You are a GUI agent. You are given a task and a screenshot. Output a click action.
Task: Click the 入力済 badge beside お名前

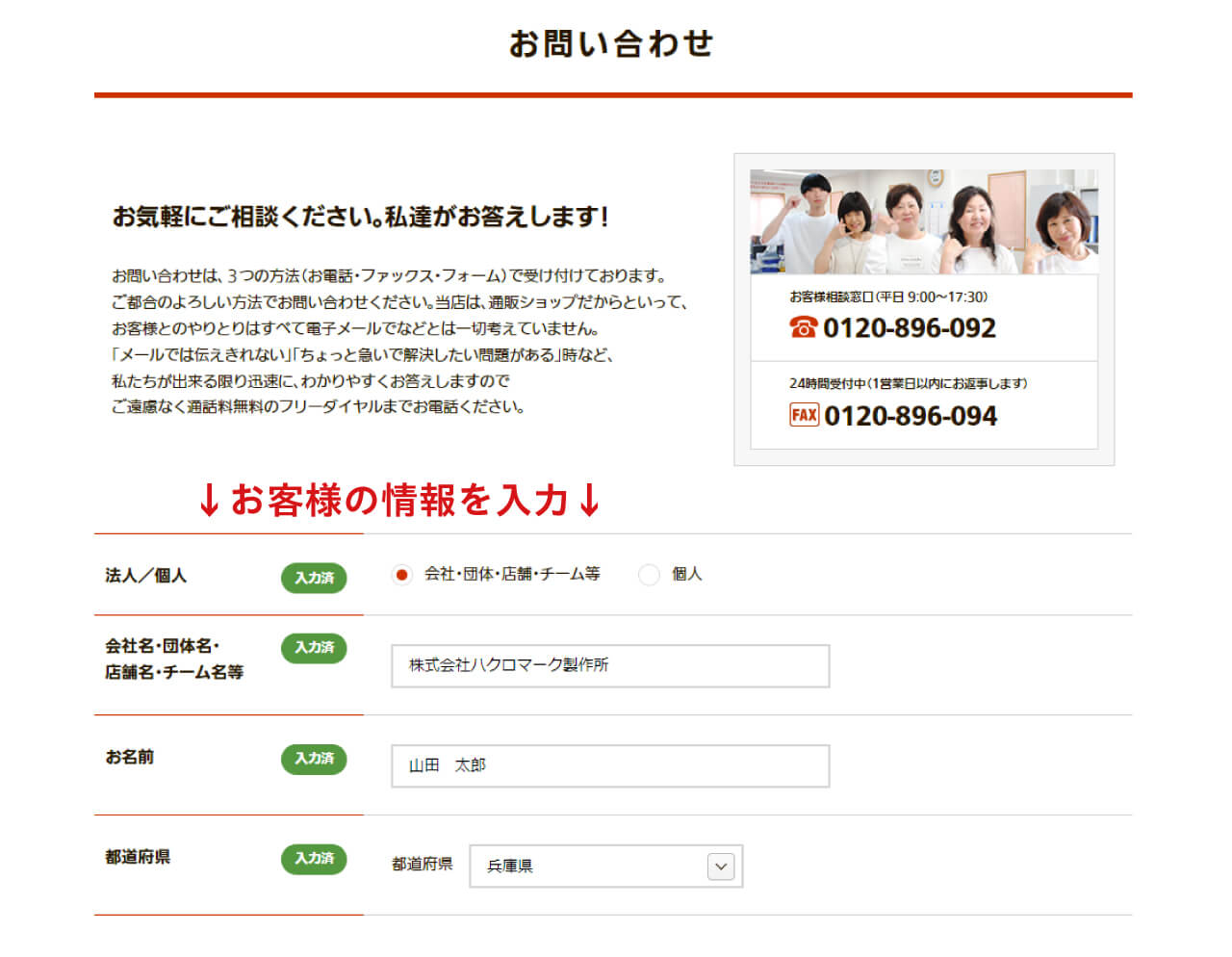coord(314,760)
